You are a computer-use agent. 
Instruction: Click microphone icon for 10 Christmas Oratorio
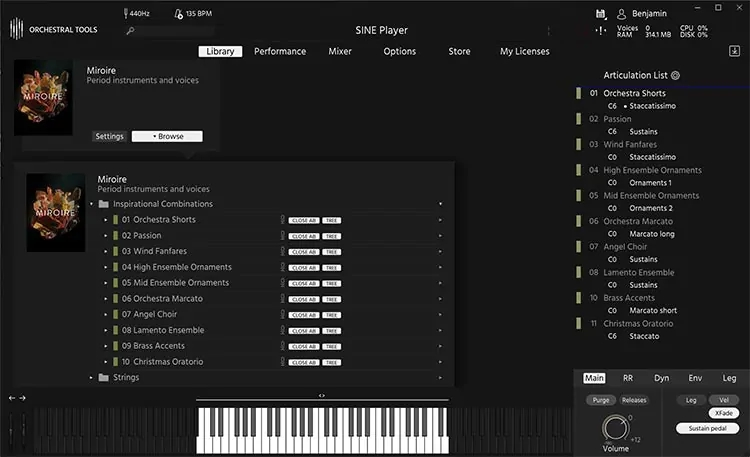[283, 362]
